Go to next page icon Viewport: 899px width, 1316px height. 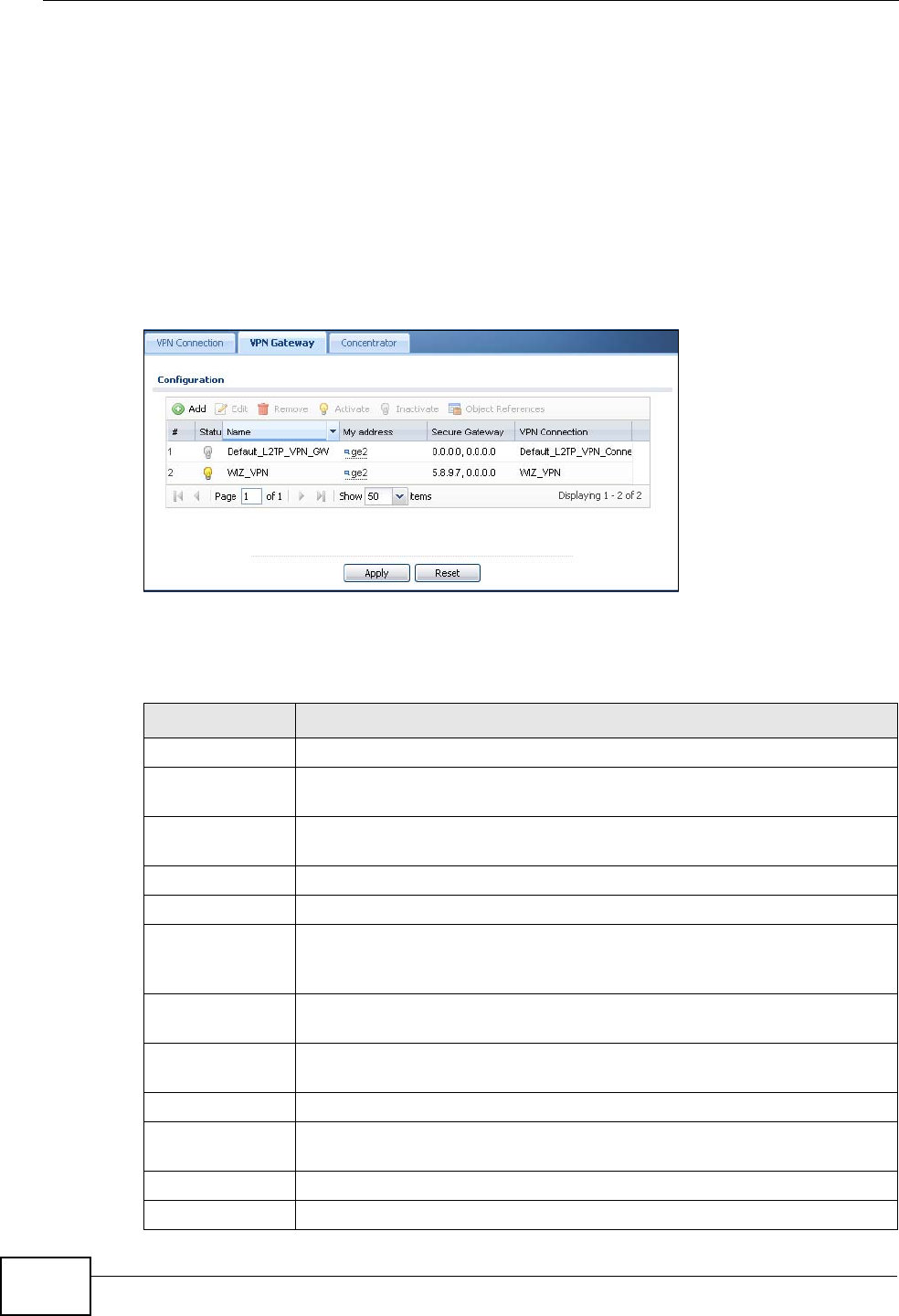point(301,496)
